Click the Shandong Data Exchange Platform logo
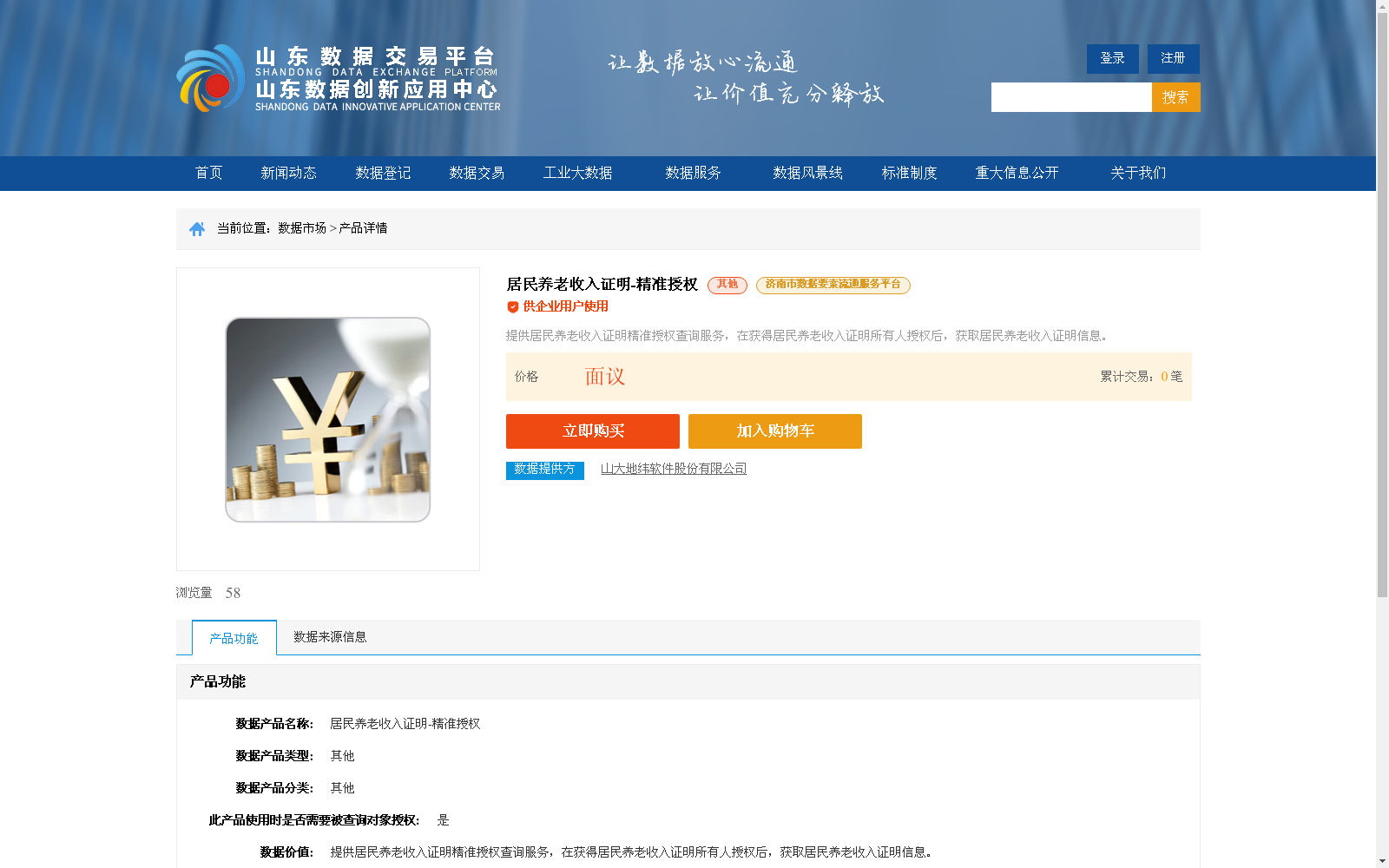 (x=339, y=78)
